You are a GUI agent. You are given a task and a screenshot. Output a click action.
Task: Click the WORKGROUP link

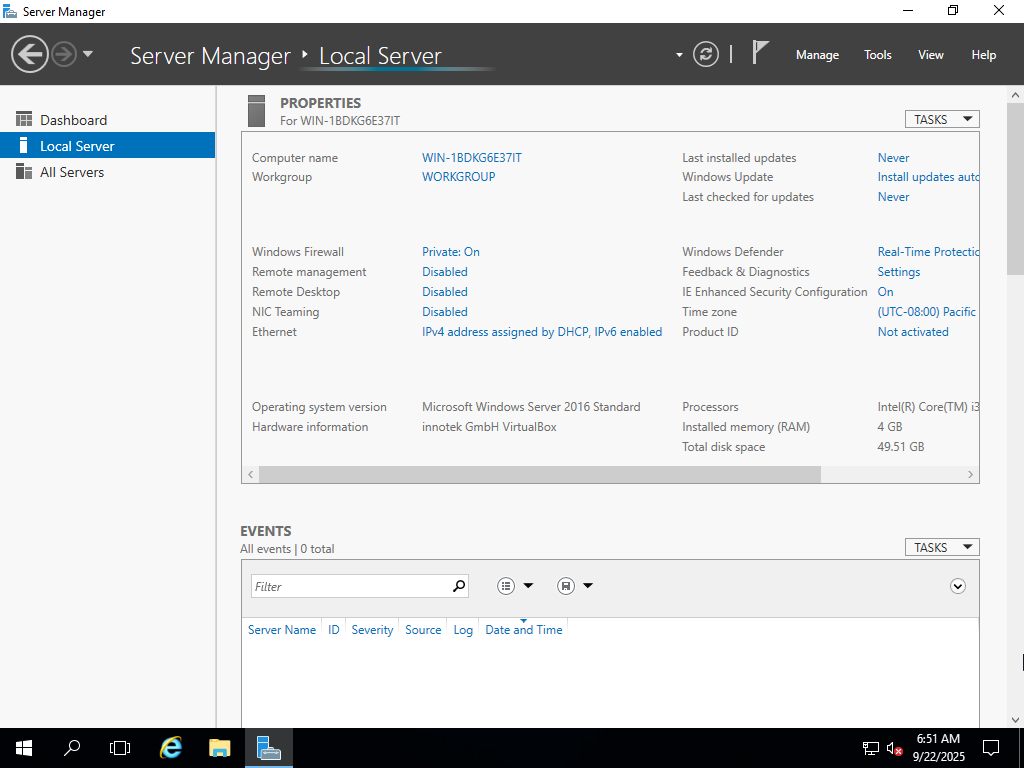coord(458,177)
